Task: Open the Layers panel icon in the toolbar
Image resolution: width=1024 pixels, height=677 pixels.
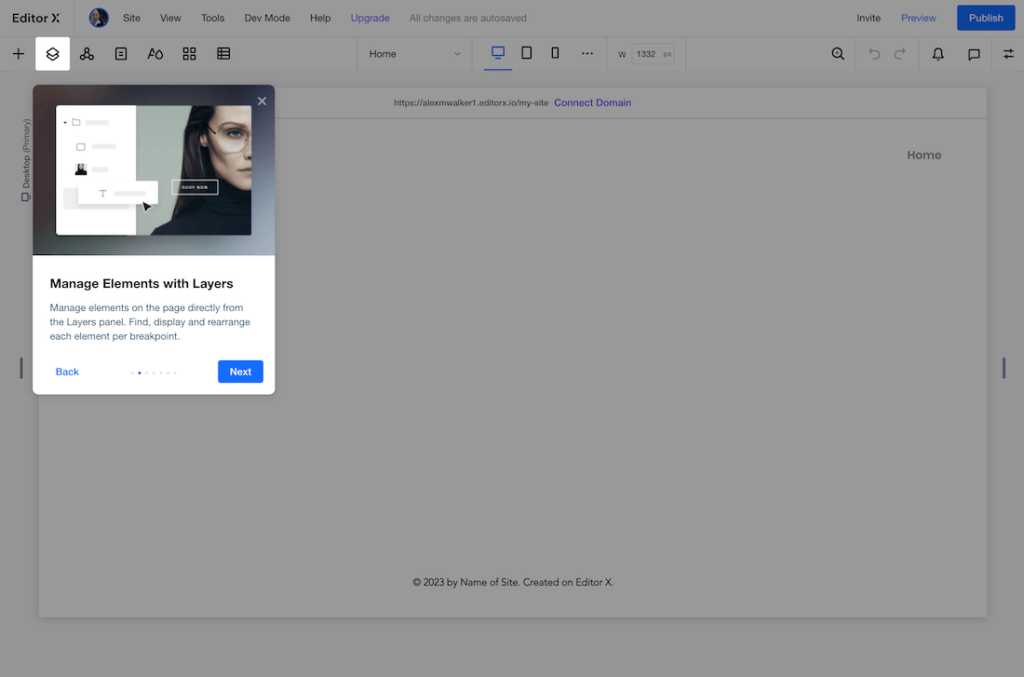Action: [x=52, y=54]
